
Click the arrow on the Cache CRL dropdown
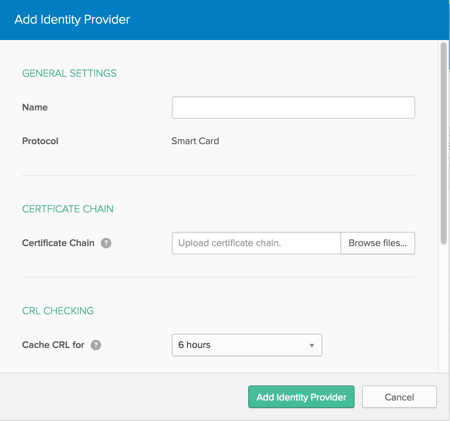(312, 345)
